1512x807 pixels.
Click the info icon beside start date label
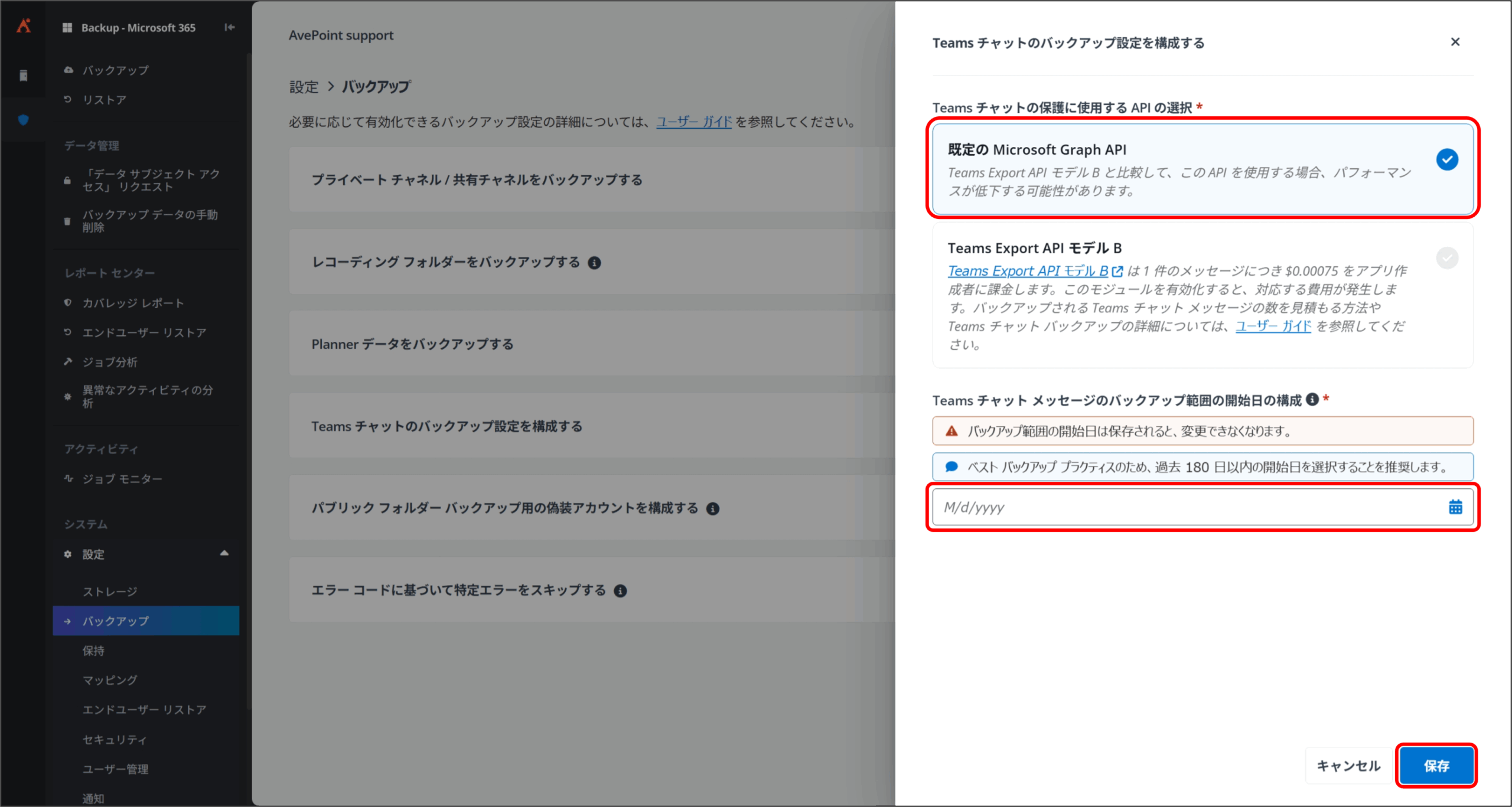[x=1312, y=400]
